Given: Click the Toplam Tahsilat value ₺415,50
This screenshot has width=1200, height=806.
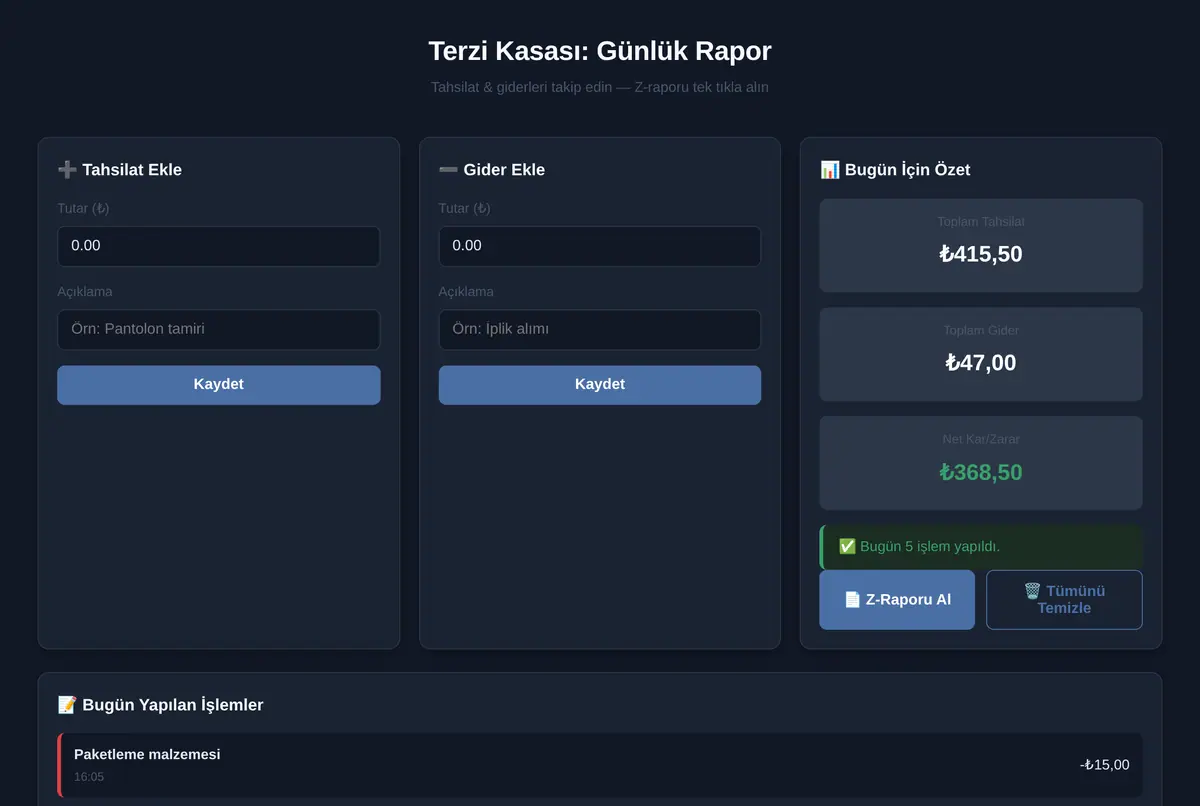Looking at the screenshot, I should click(x=981, y=254).
